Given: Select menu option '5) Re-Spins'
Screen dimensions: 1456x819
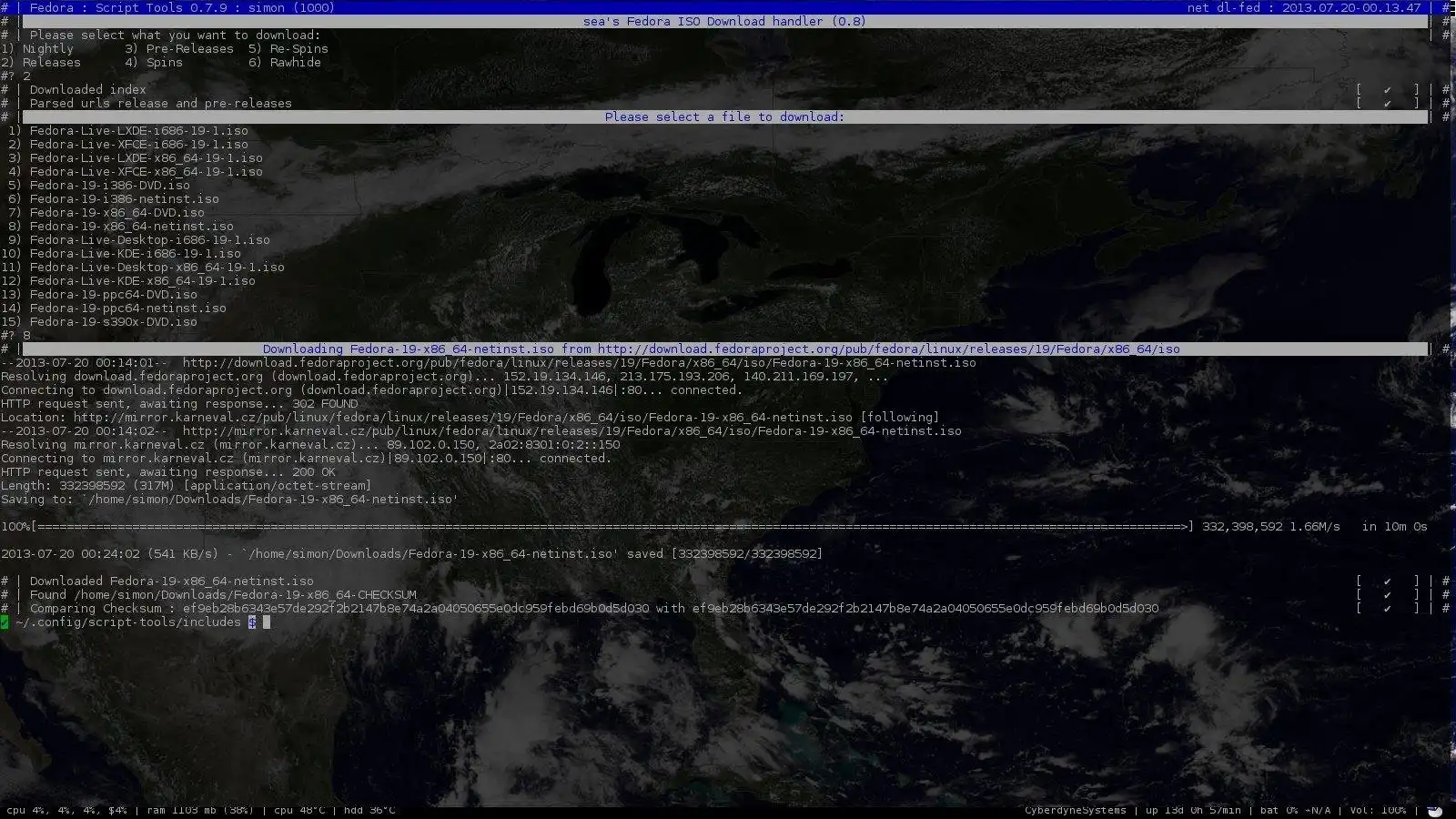Looking at the screenshot, I should [288, 49].
